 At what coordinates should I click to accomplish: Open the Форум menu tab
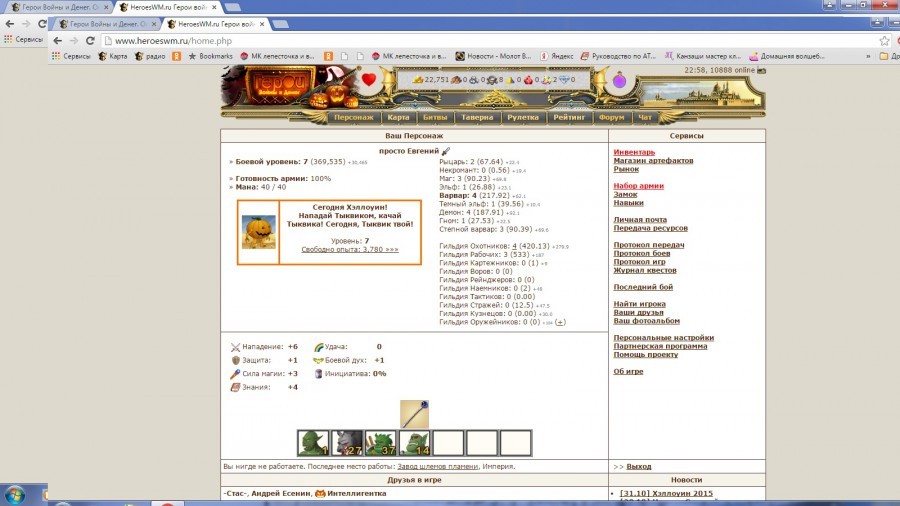click(611, 117)
